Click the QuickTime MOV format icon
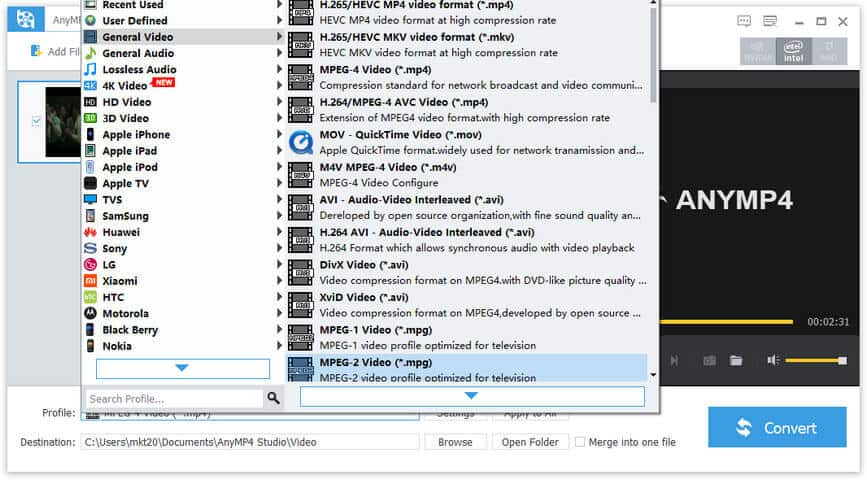Viewport: 867px width, 480px height. click(x=301, y=143)
